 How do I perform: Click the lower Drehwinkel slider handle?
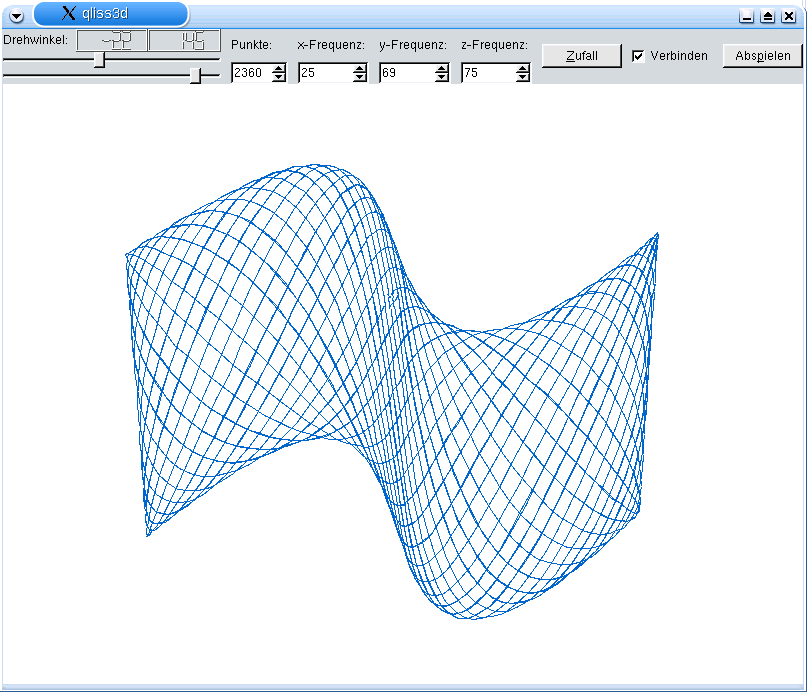196,75
